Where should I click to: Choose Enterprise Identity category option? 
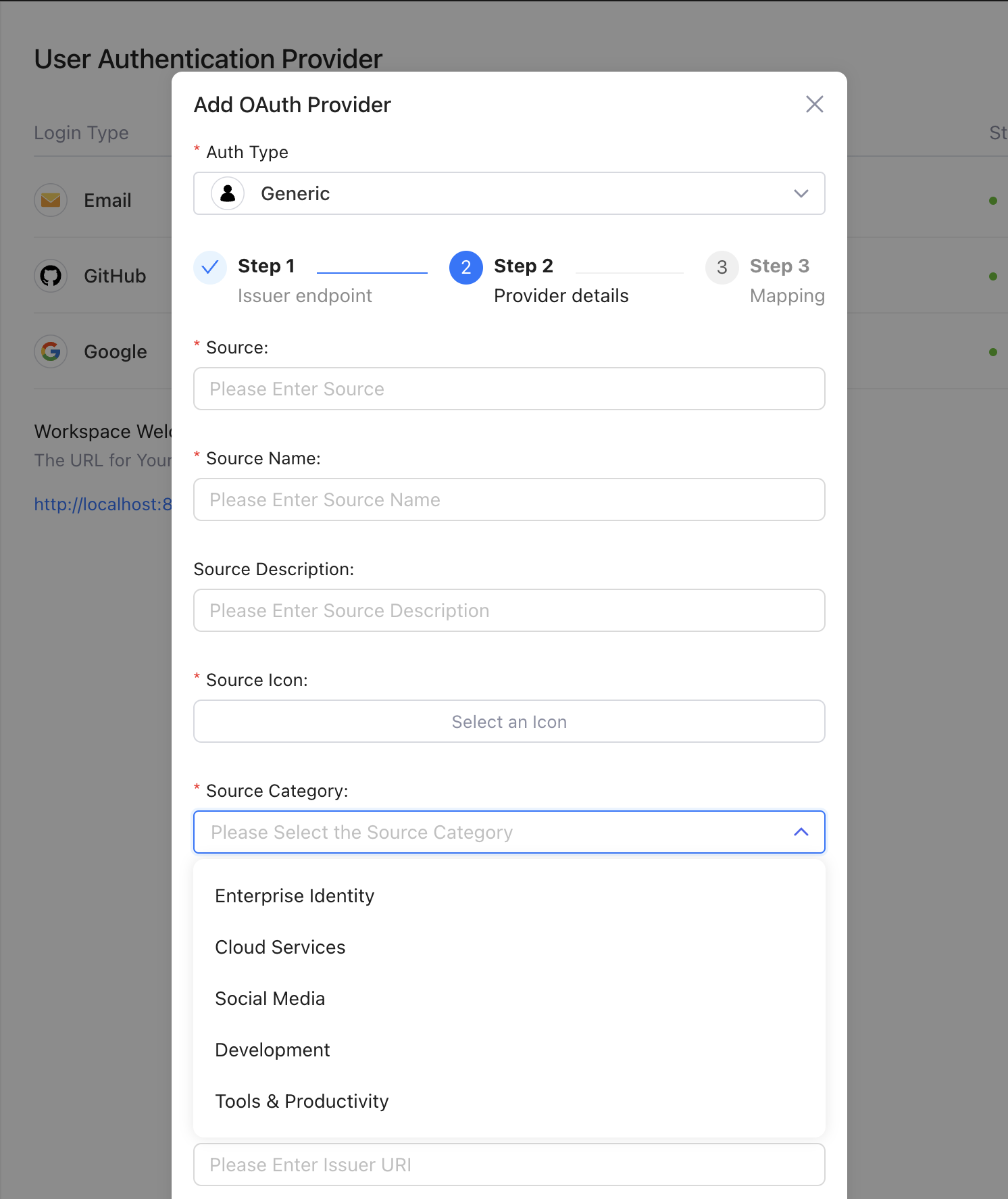coord(295,896)
